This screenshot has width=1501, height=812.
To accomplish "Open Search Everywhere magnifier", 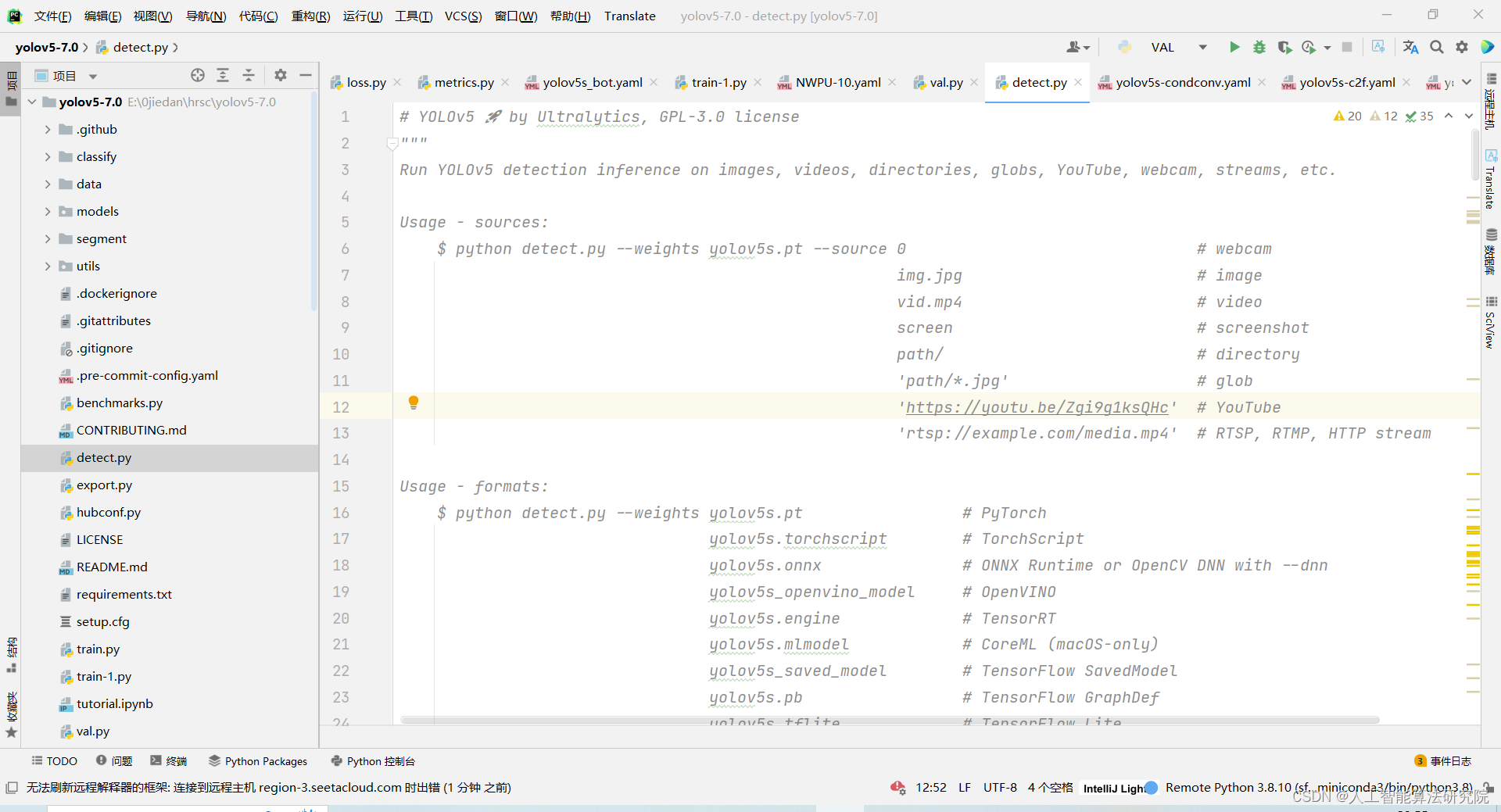I will click(1436, 47).
